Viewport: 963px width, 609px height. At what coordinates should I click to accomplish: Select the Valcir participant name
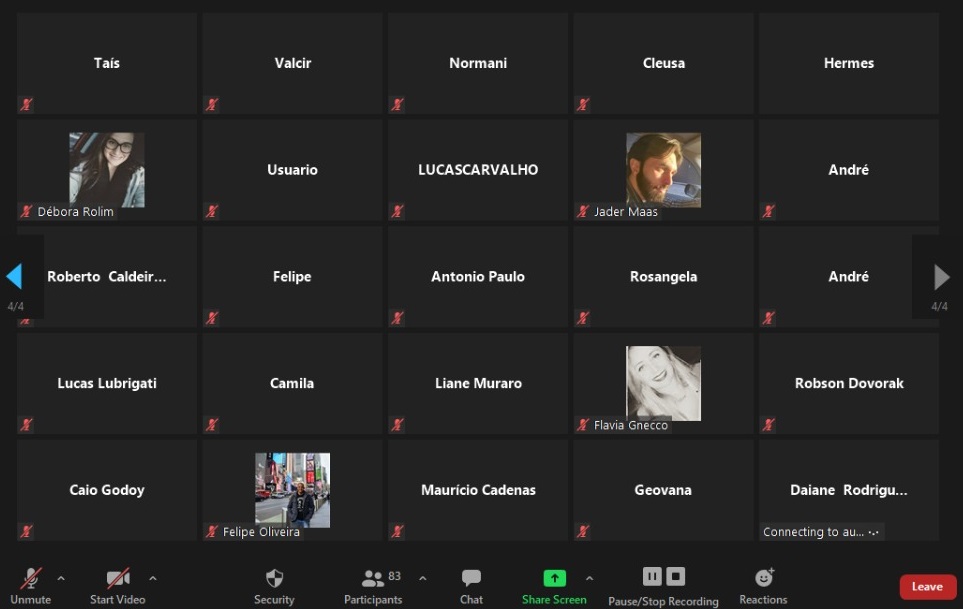pyautogui.click(x=292, y=63)
